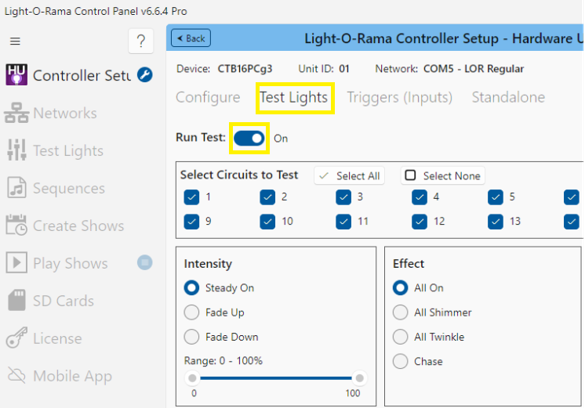
Task: Click the Create Shows calendar icon
Action: [16, 225]
